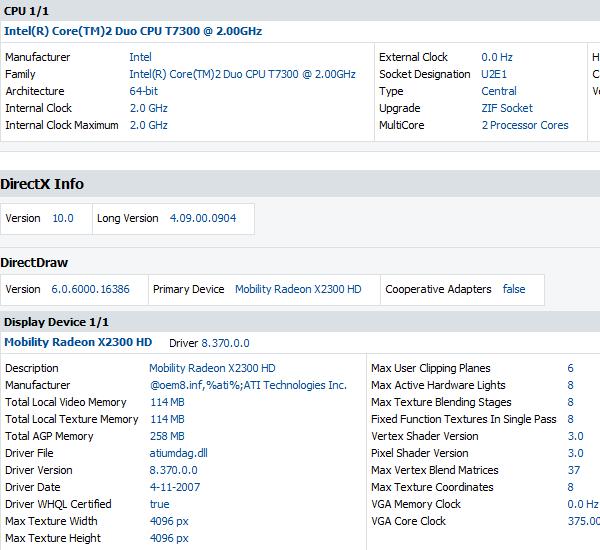Click the Total Local Texture Memory value
Screen dimensions: 600x550
[x=167, y=419]
